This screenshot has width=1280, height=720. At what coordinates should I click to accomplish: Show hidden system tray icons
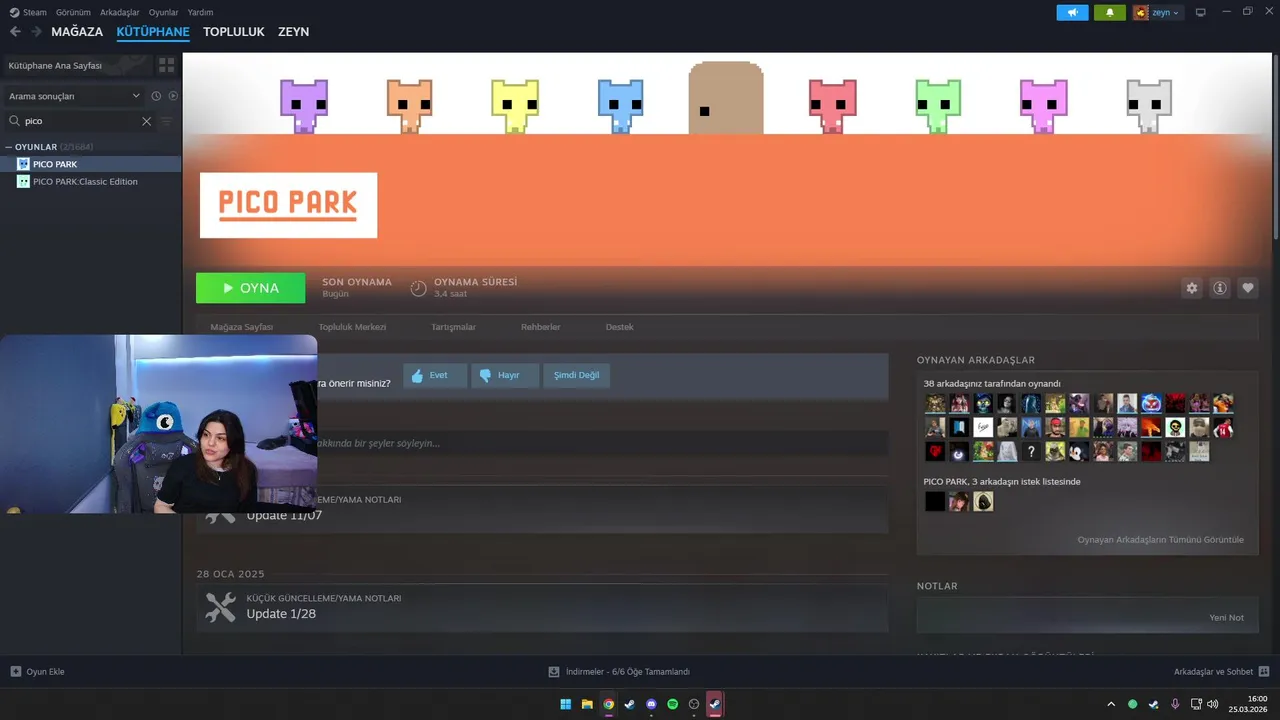tap(1110, 704)
